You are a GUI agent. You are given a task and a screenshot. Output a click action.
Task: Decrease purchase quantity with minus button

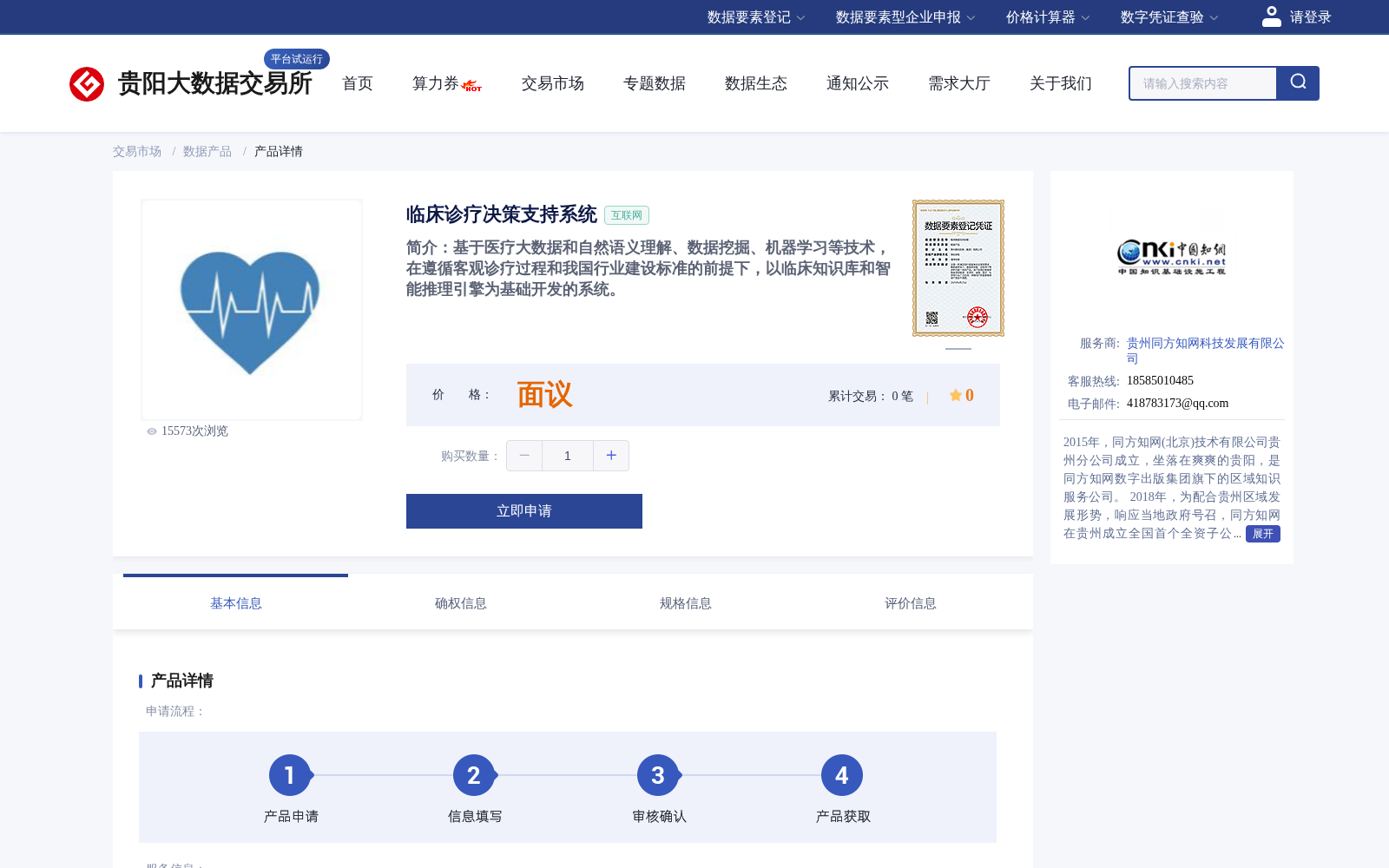(524, 456)
